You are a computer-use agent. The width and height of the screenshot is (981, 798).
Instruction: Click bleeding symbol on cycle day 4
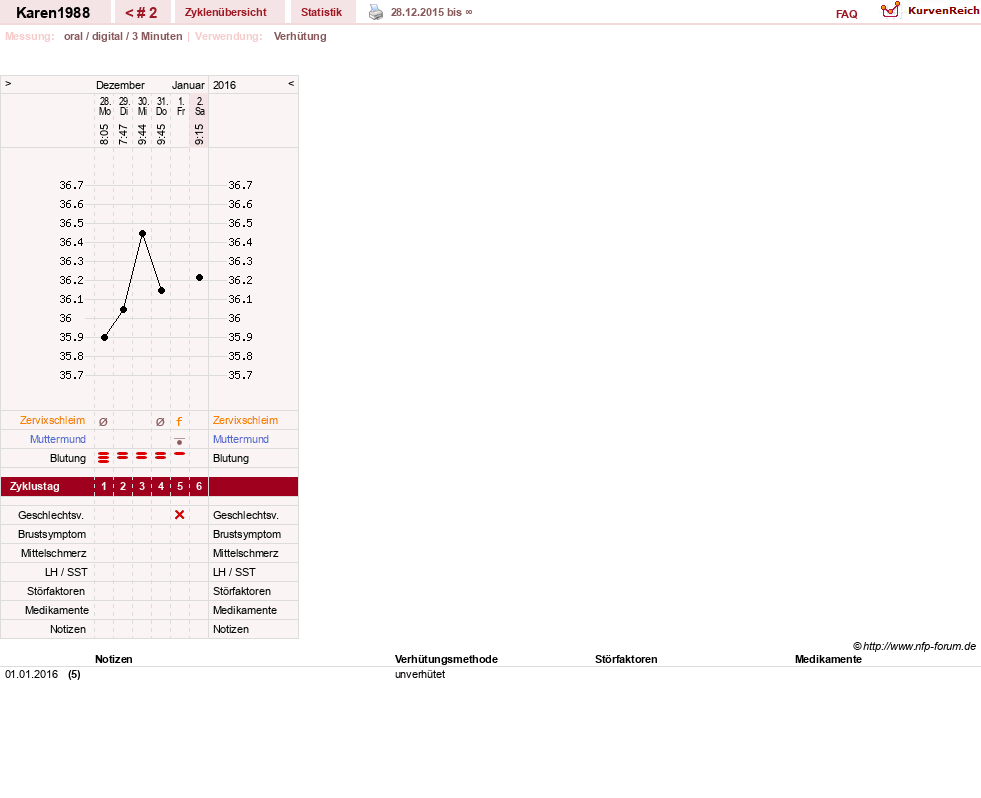(x=161, y=456)
